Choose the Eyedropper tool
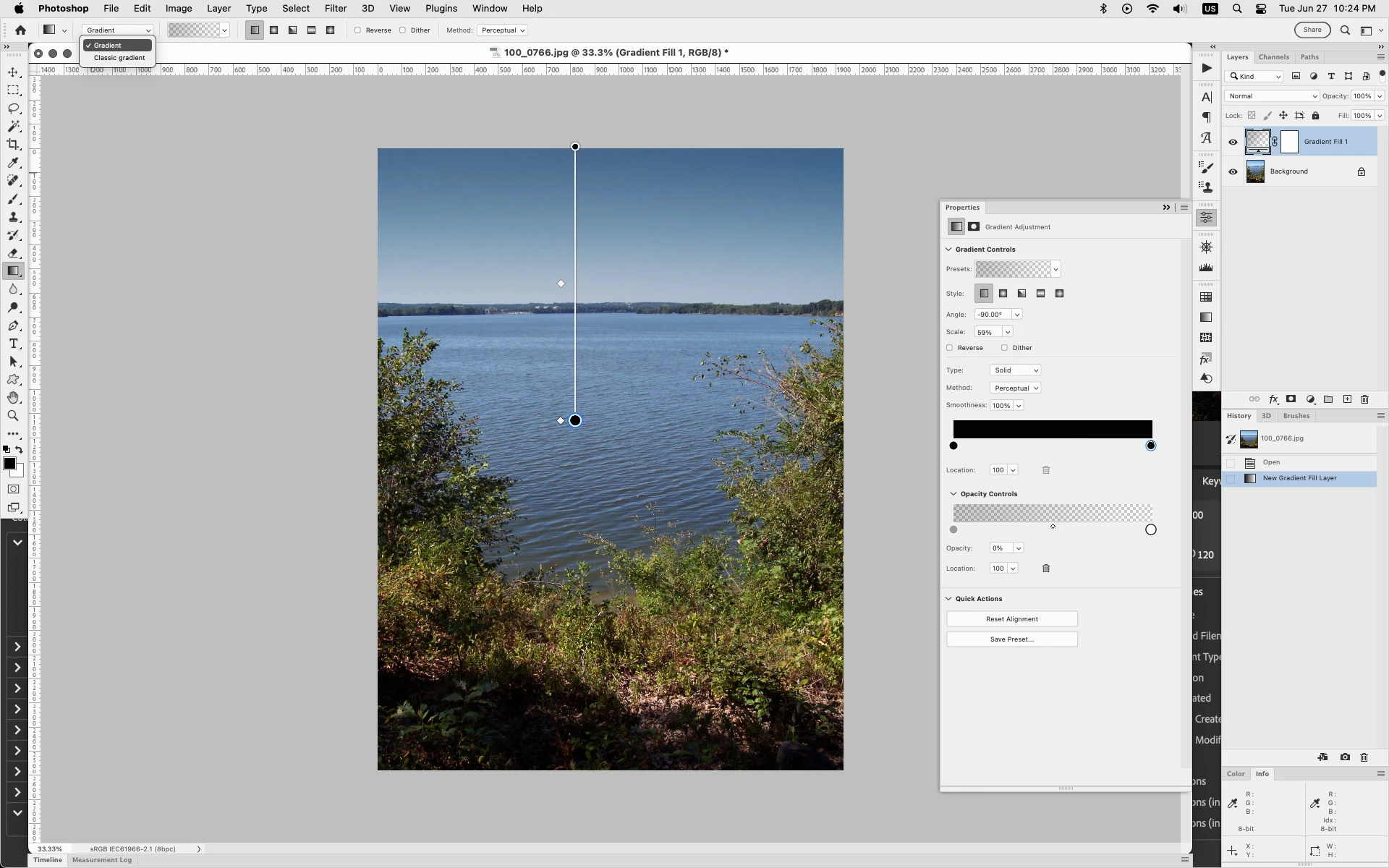Viewport: 1389px width, 868px height. pos(13,163)
